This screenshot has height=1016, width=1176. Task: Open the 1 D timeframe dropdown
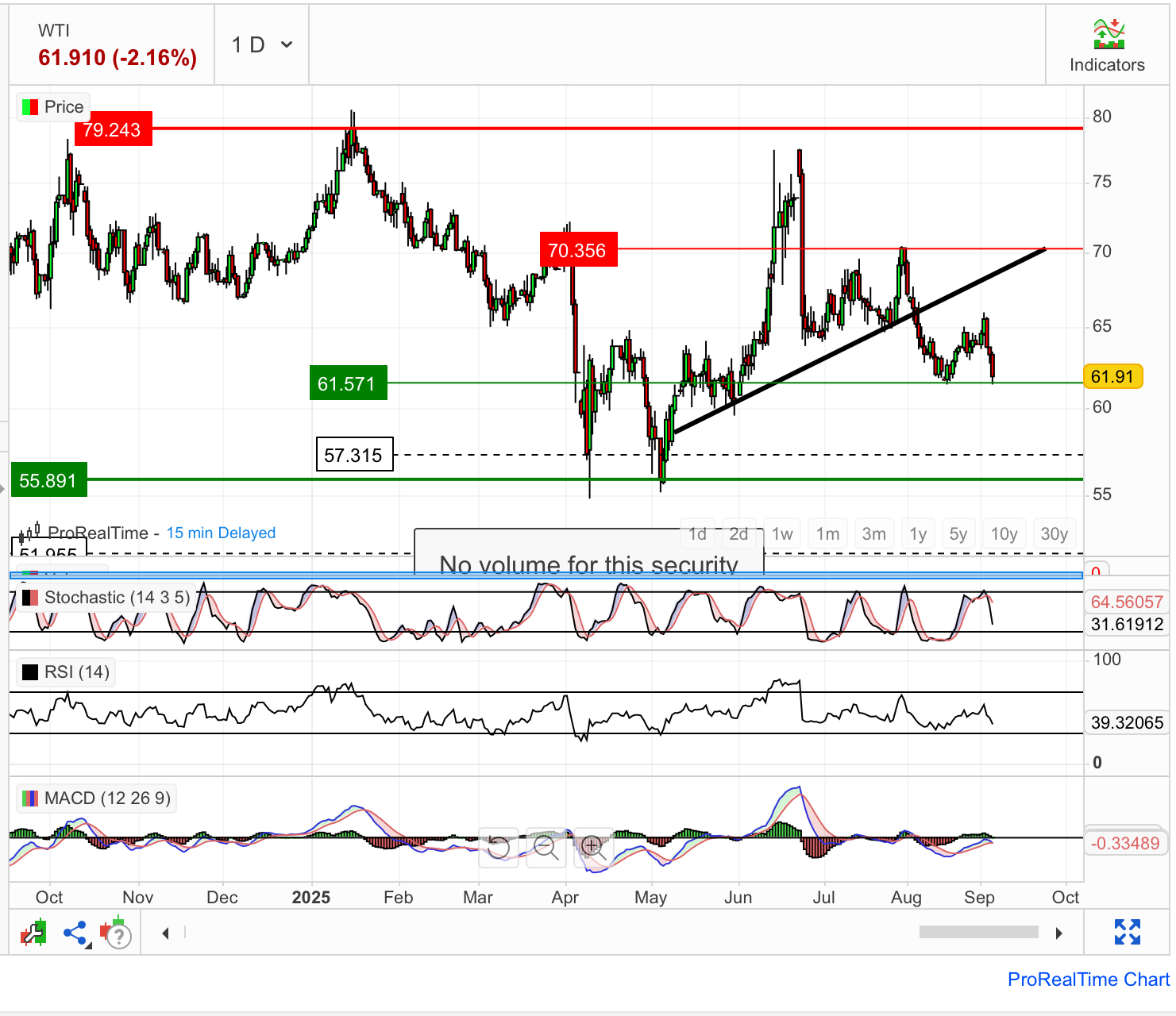262,45
